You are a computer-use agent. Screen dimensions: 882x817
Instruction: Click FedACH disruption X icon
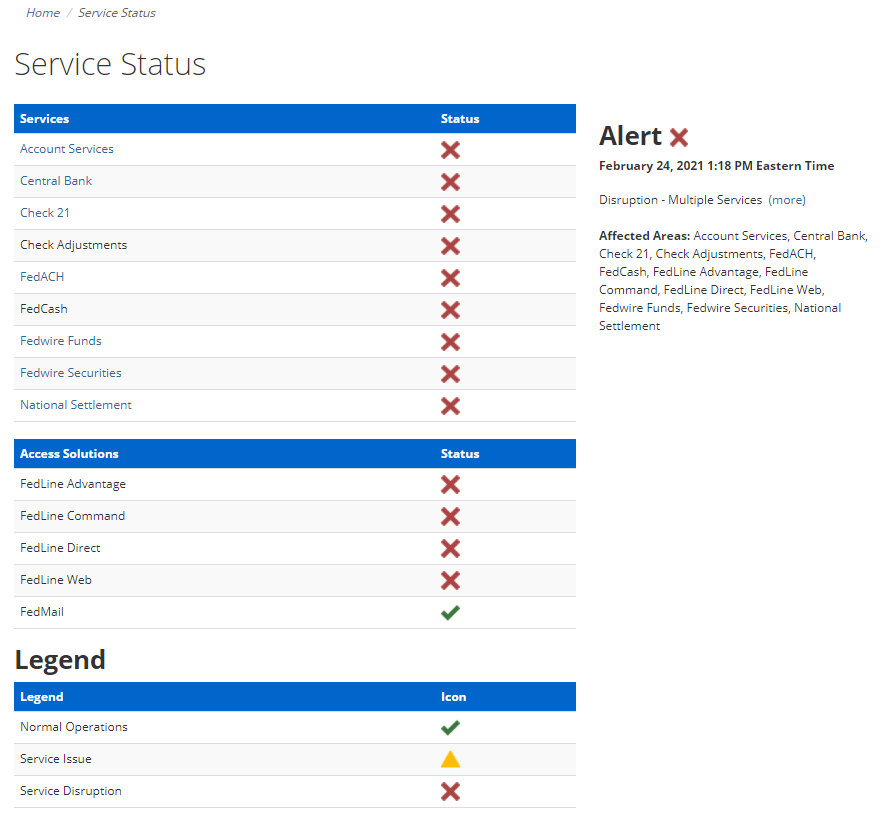(x=451, y=279)
